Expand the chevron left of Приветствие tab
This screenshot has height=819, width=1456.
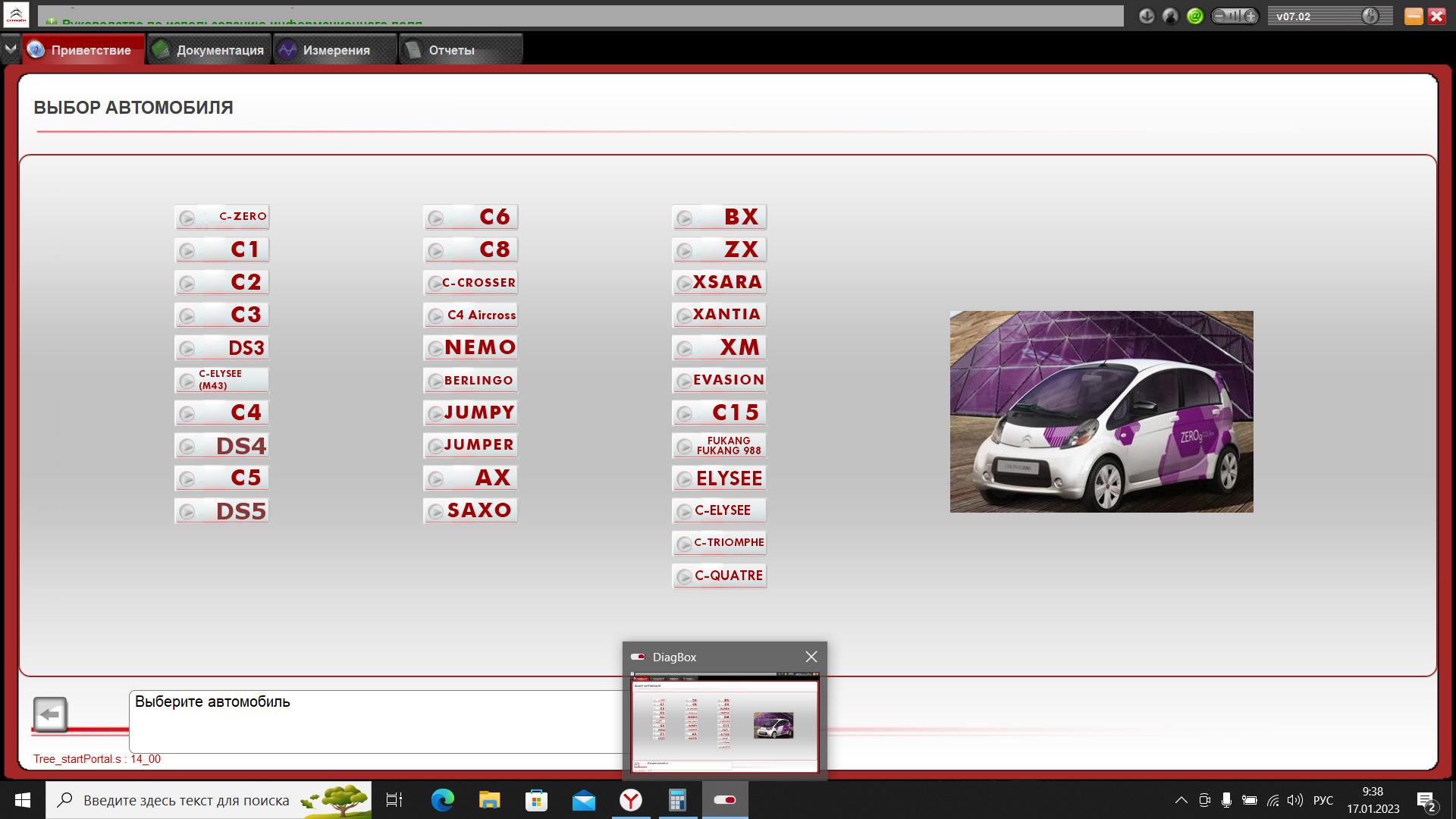[11, 49]
